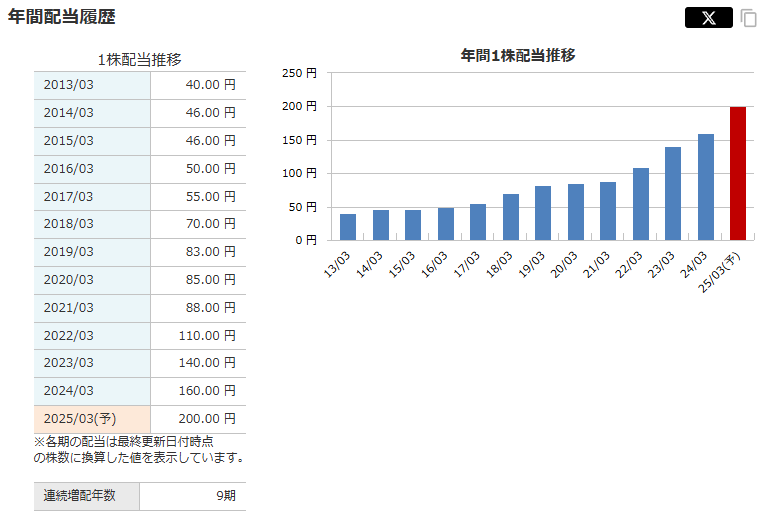
Task: Click the 1株配当推移 table caption
Action: coord(139,60)
